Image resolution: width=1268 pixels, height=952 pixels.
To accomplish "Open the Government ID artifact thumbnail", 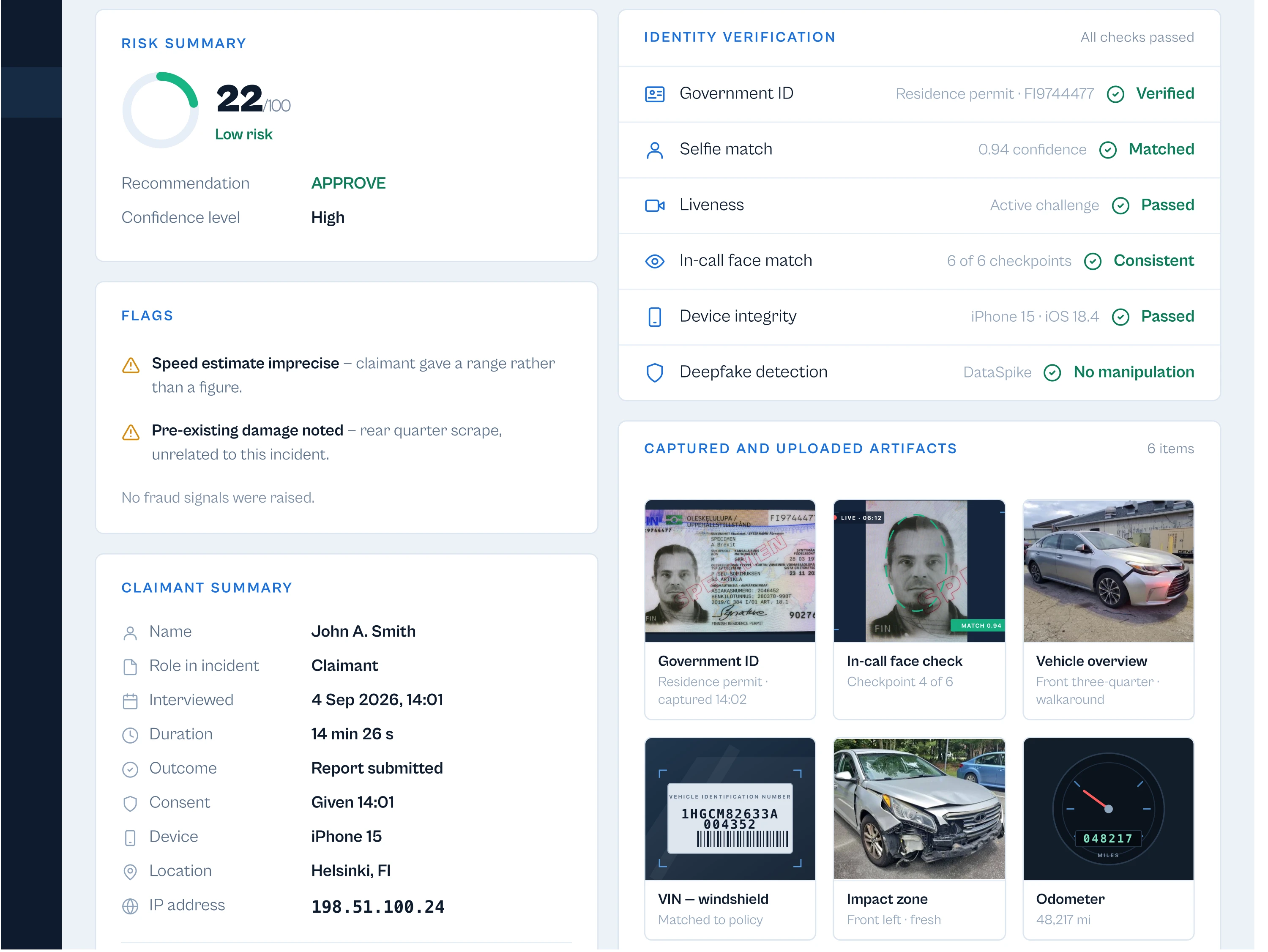I will coord(730,571).
